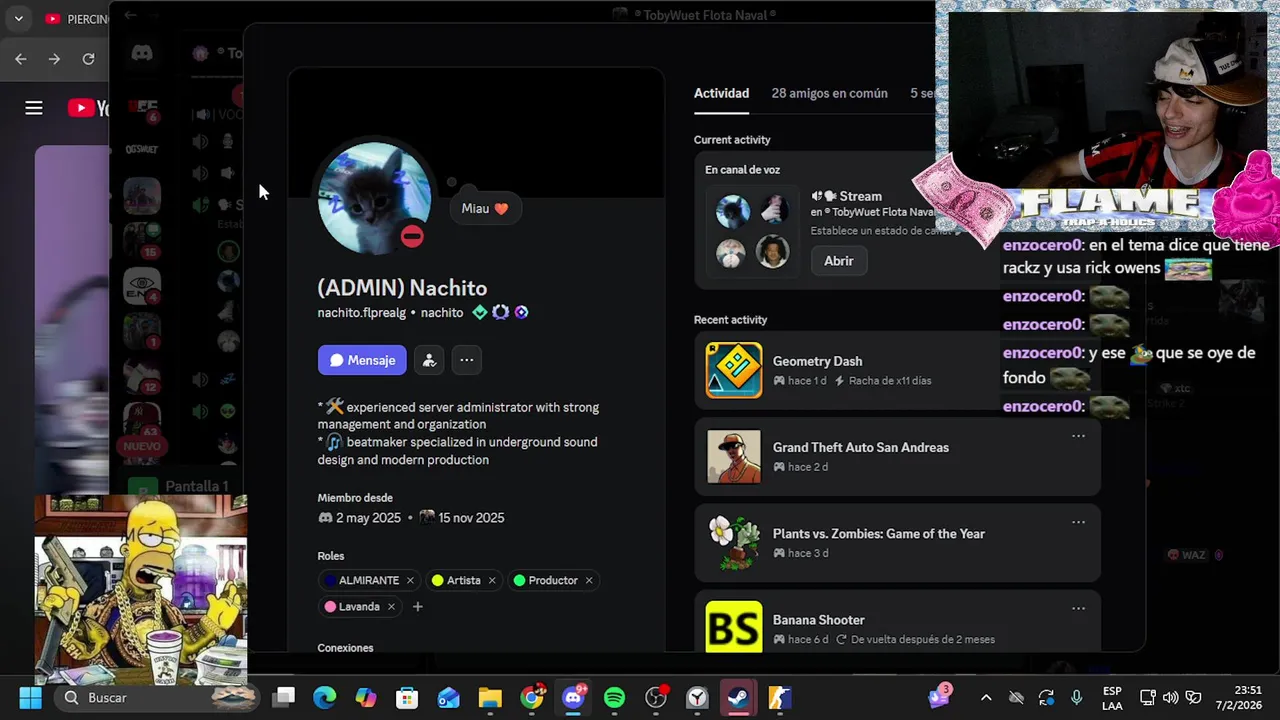Open Outlook from the taskbar
This screenshot has width=1280, height=720.
click(448, 698)
